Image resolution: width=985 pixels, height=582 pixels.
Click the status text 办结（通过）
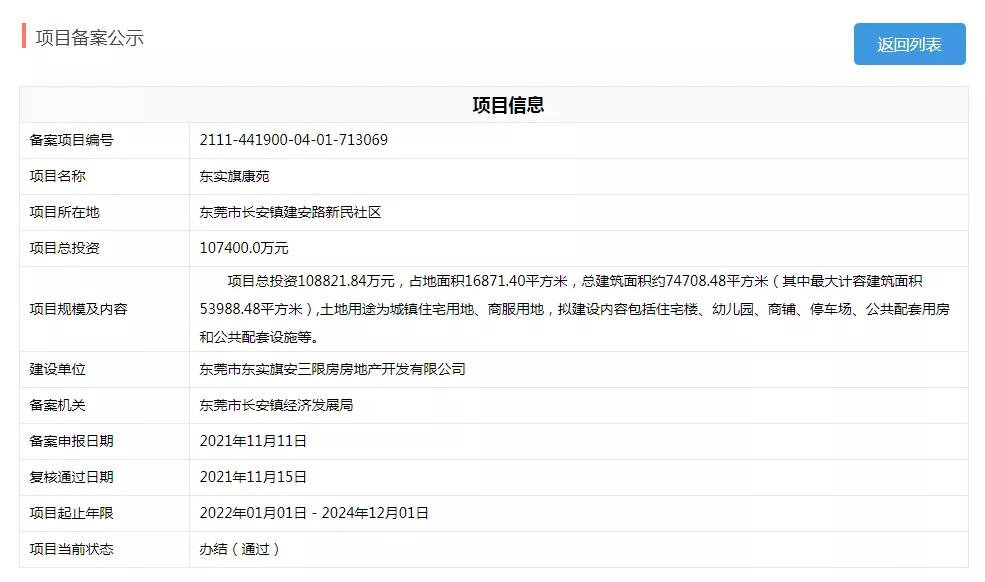coord(242,548)
